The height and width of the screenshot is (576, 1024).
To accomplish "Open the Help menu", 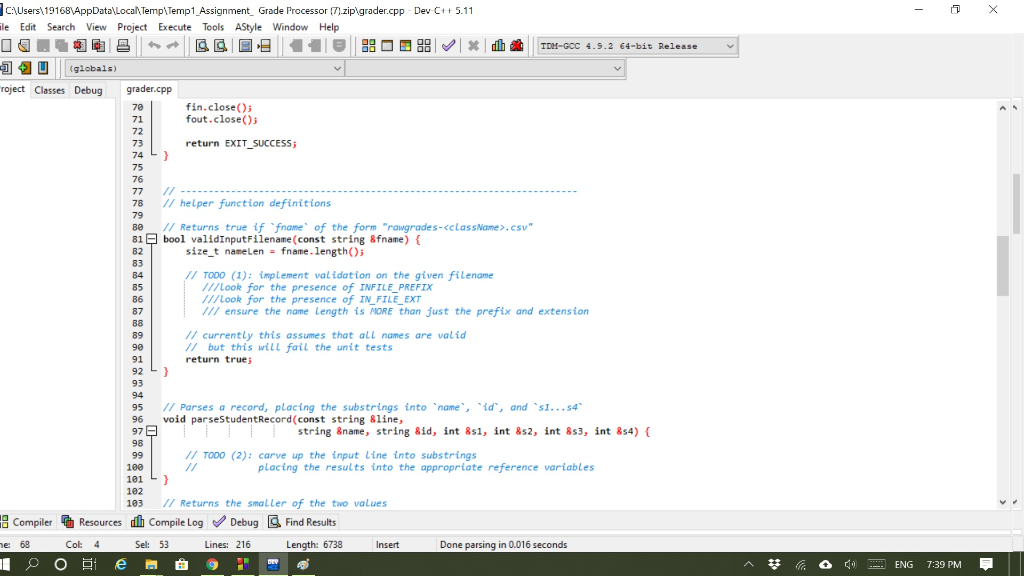I will click(329, 27).
